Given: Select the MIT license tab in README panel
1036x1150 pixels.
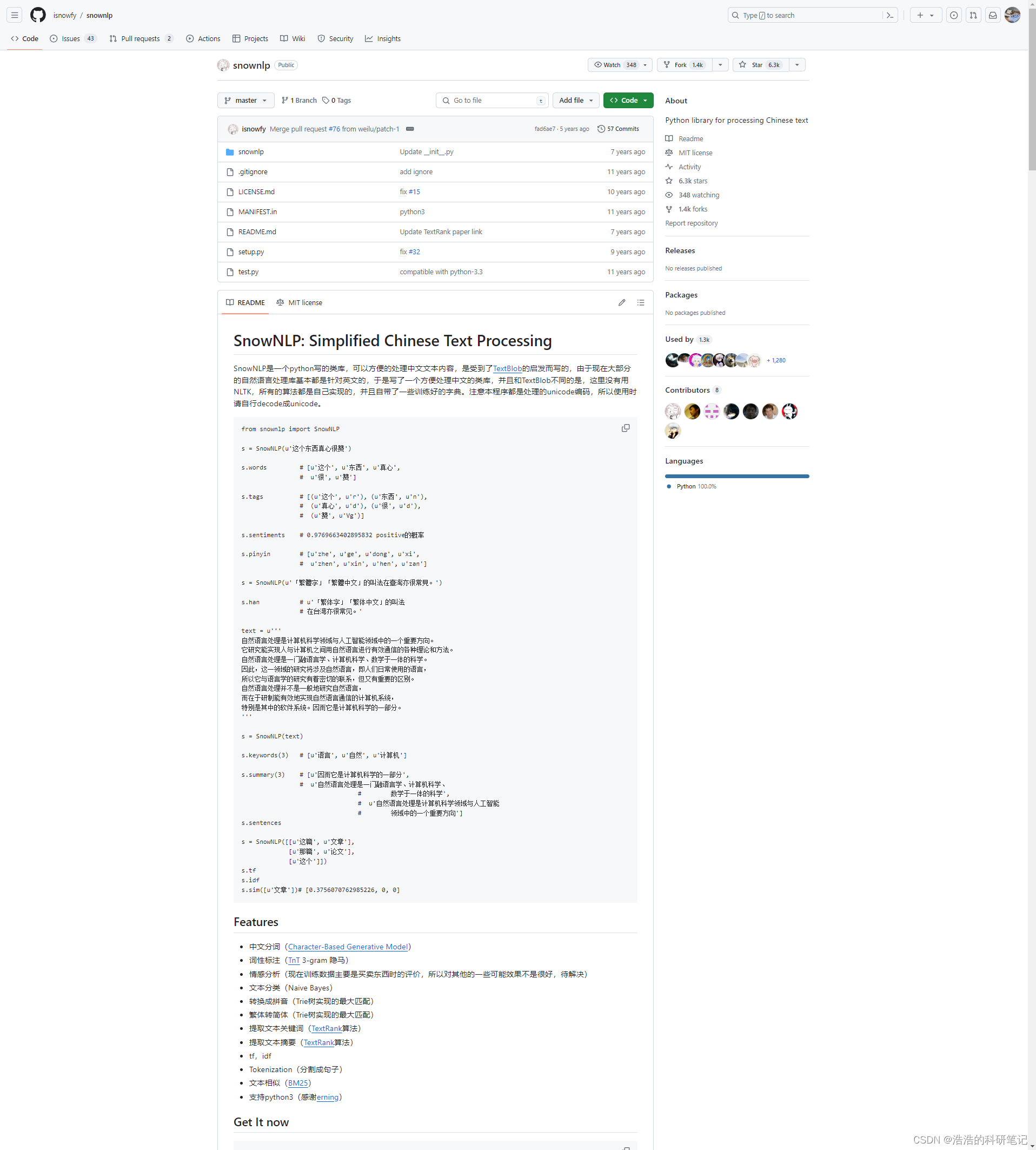Looking at the screenshot, I should (x=300, y=303).
